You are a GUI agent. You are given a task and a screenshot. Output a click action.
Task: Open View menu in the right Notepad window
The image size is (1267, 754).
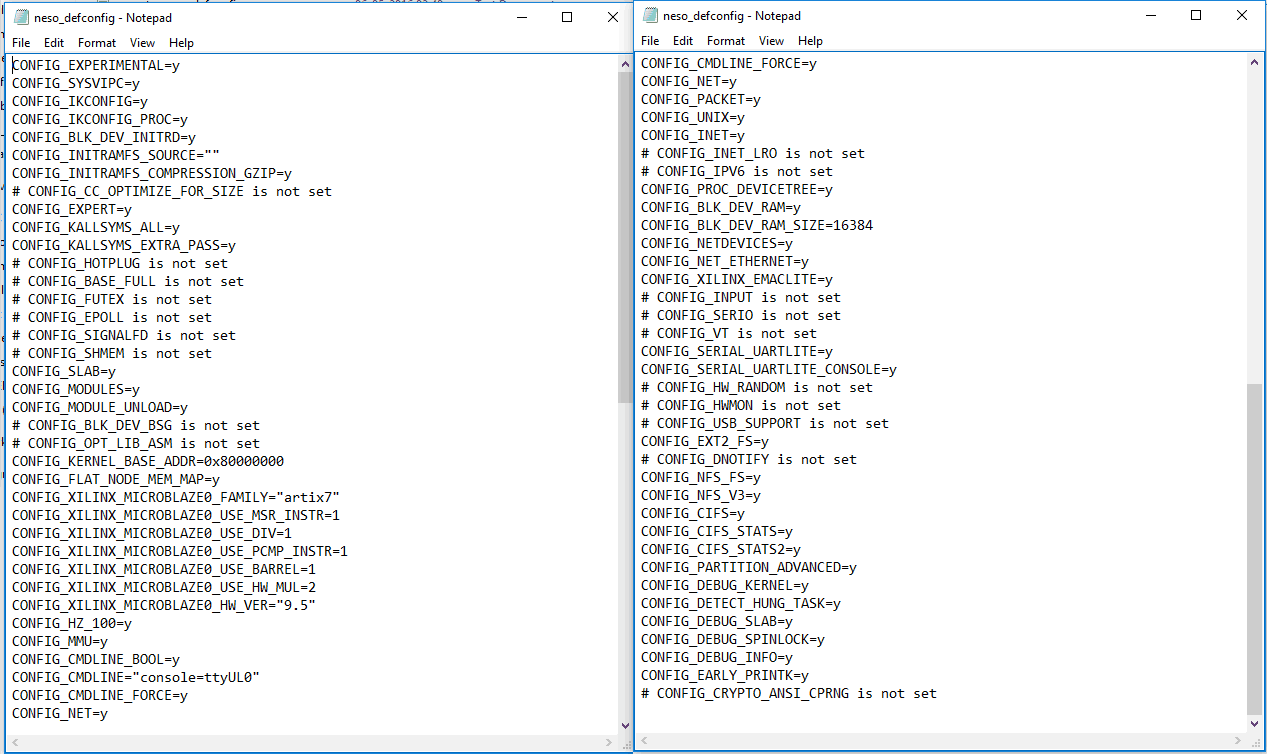[771, 41]
